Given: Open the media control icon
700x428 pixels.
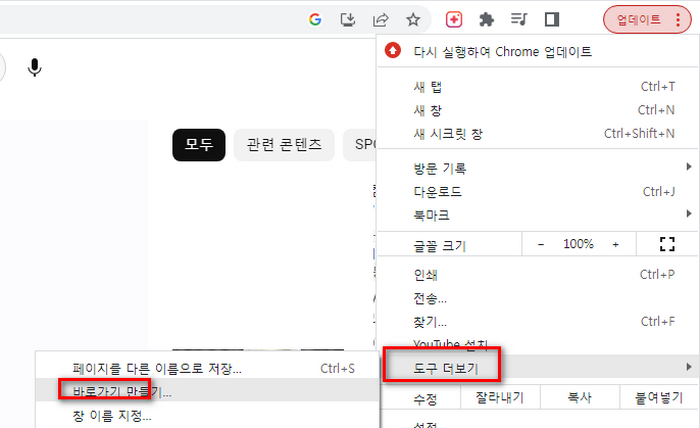Looking at the screenshot, I should tap(519, 19).
